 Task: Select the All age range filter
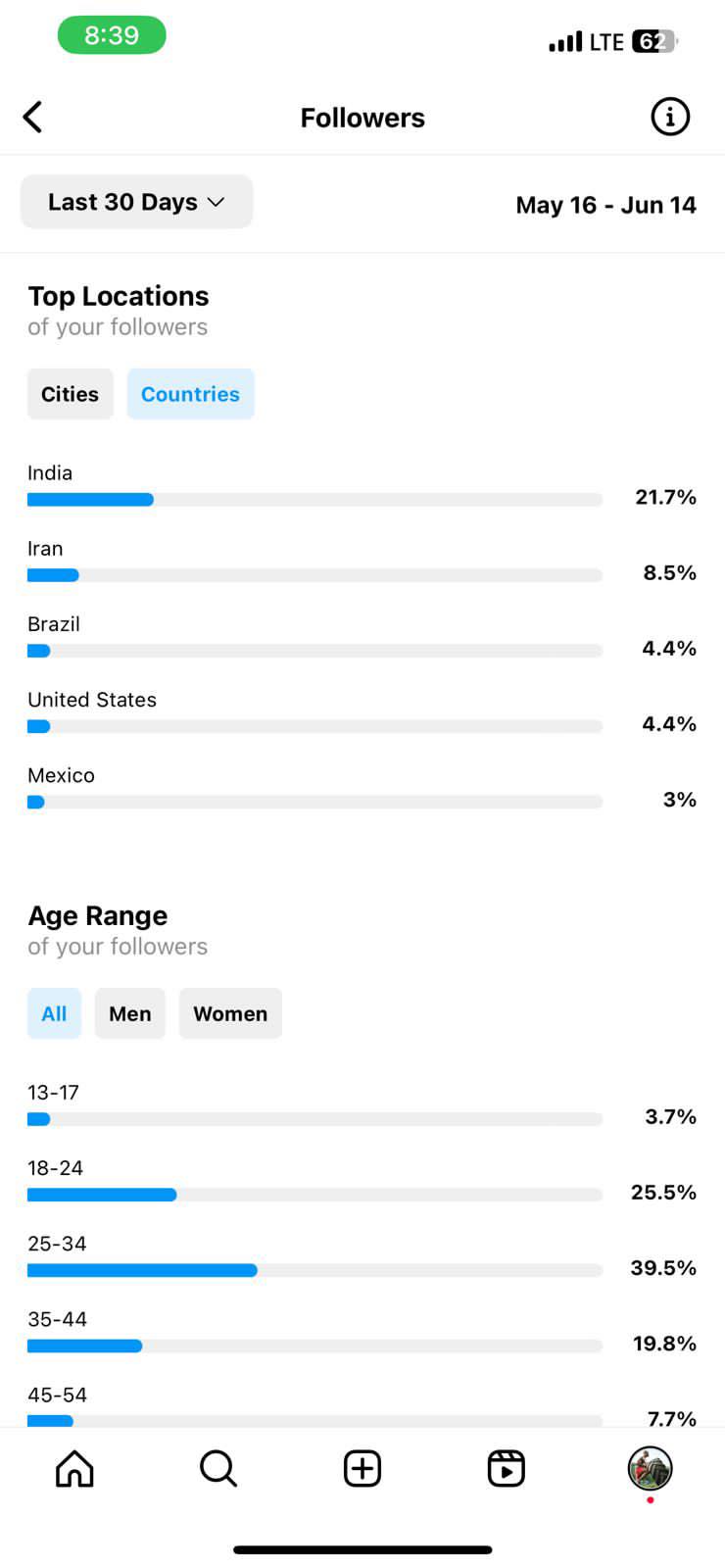coord(54,1013)
